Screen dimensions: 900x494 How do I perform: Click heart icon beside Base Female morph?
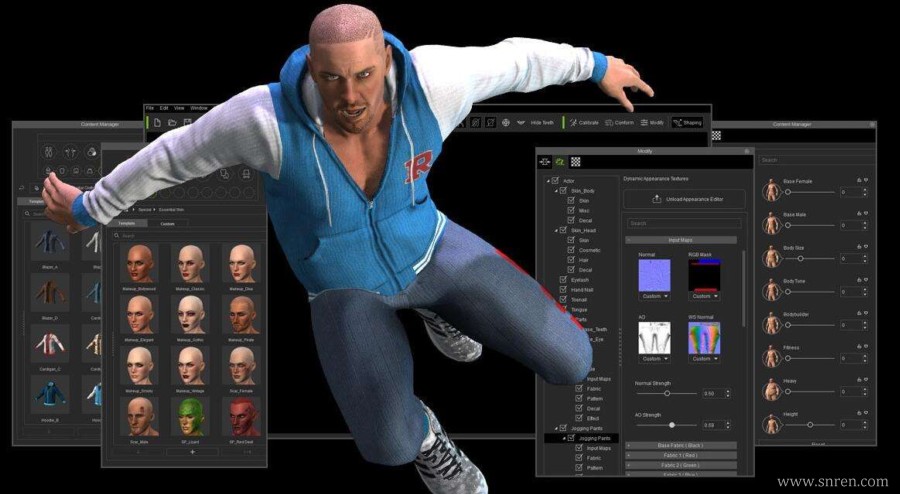866,180
